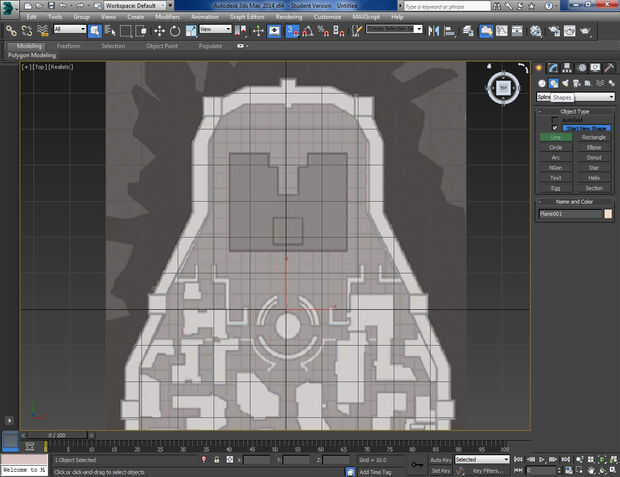Open the Modify command panel tab
The image size is (620, 477).
click(x=553, y=67)
